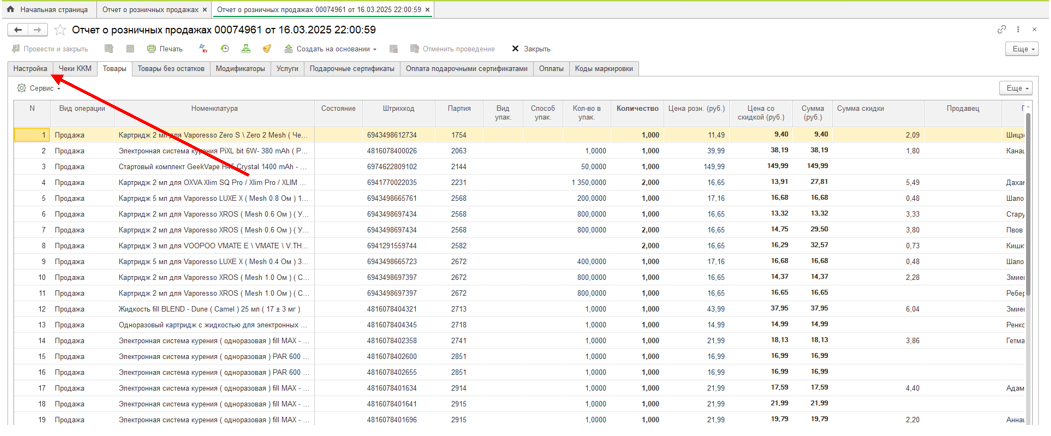
Task: Open the top Еще dropdown menu
Action: 1021,49
